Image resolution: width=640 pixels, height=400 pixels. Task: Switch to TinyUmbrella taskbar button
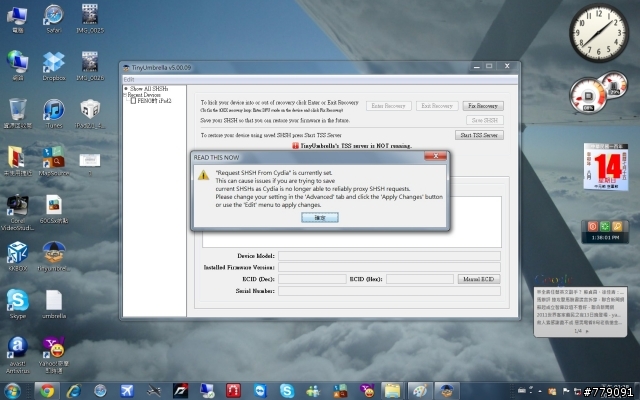click(x=447, y=391)
